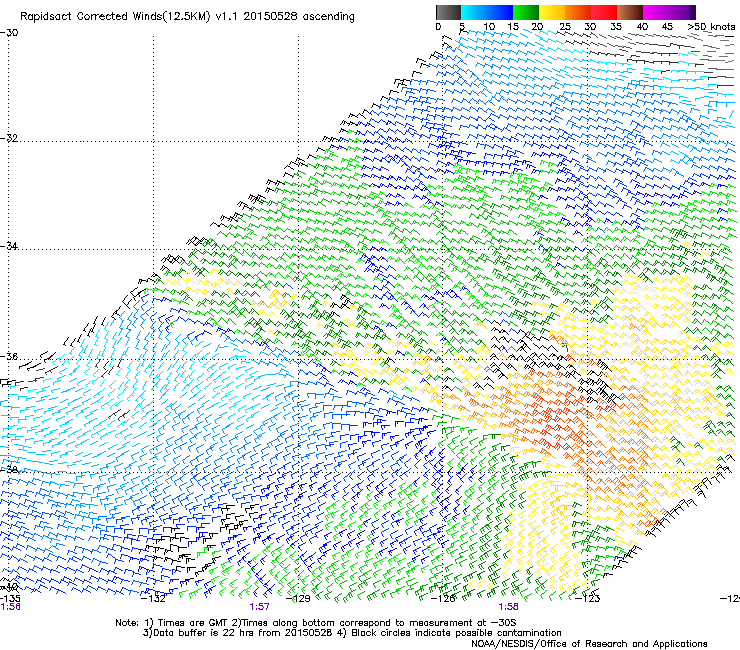
Task: Click the red 30-35 knots legend swatch
Action: coord(604,12)
